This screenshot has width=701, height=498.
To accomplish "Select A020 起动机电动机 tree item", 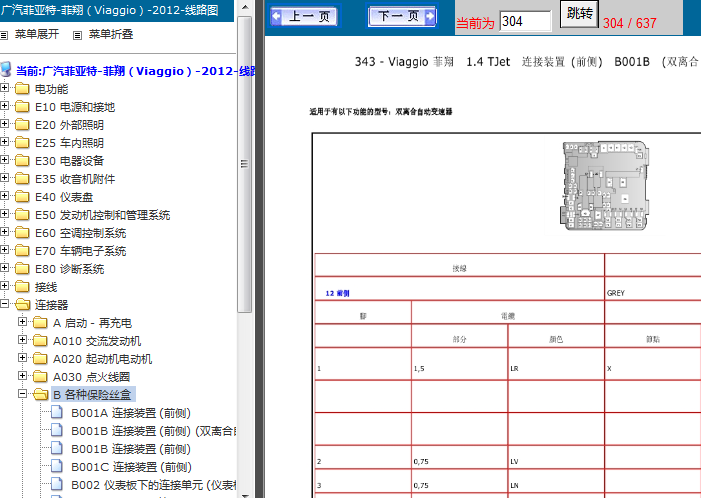I will [102, 359].
